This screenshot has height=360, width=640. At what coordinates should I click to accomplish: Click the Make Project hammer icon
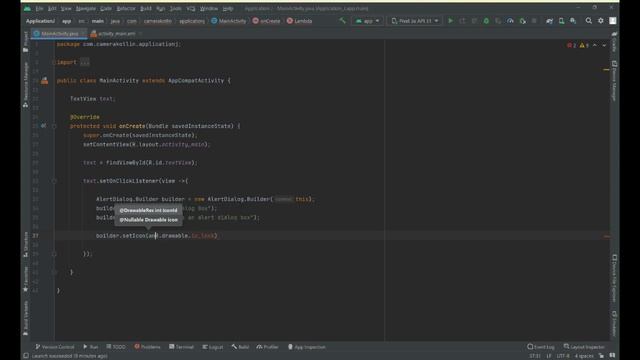click(342, 21)
